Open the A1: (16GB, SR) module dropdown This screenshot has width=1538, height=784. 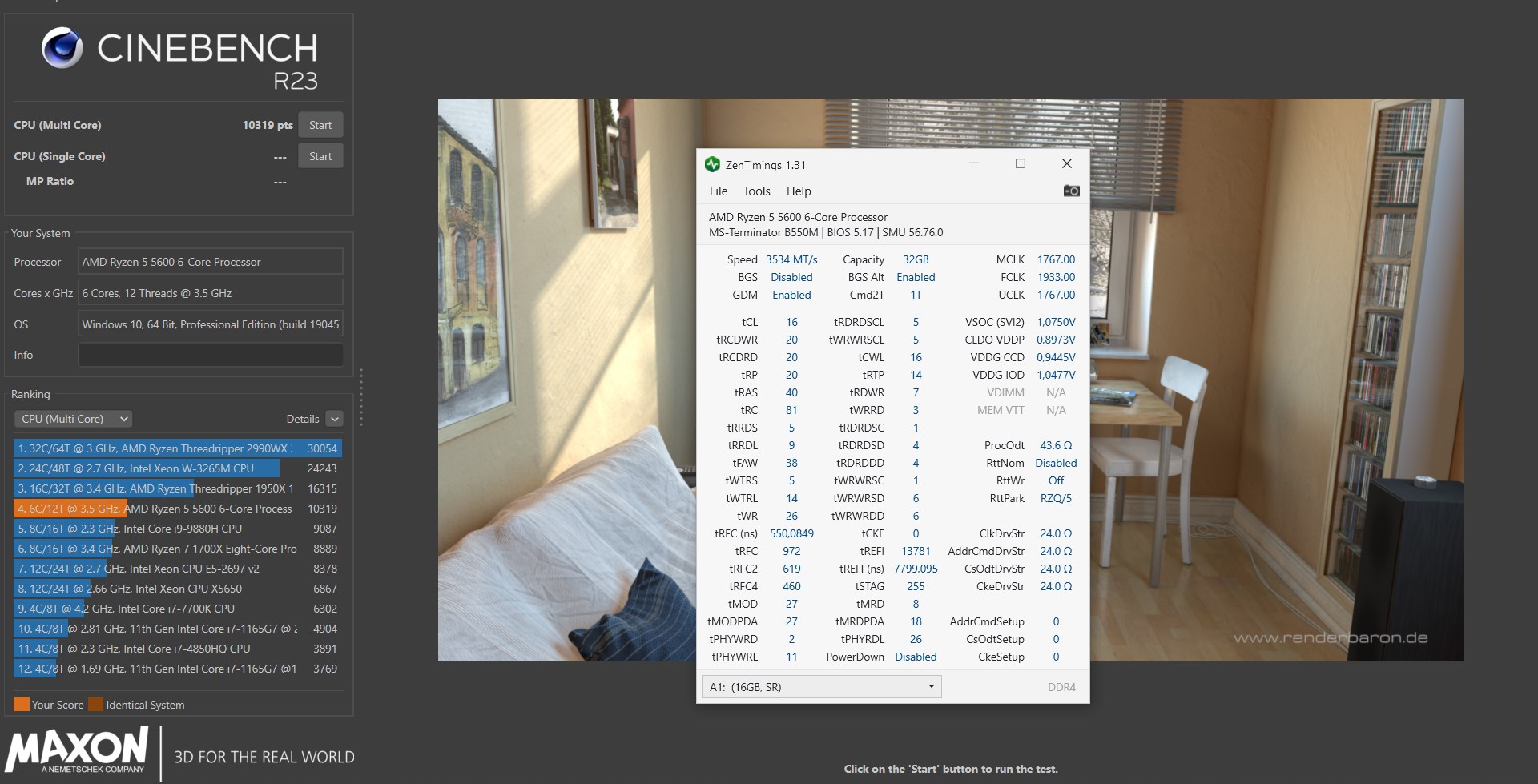[x=821, y=686]
